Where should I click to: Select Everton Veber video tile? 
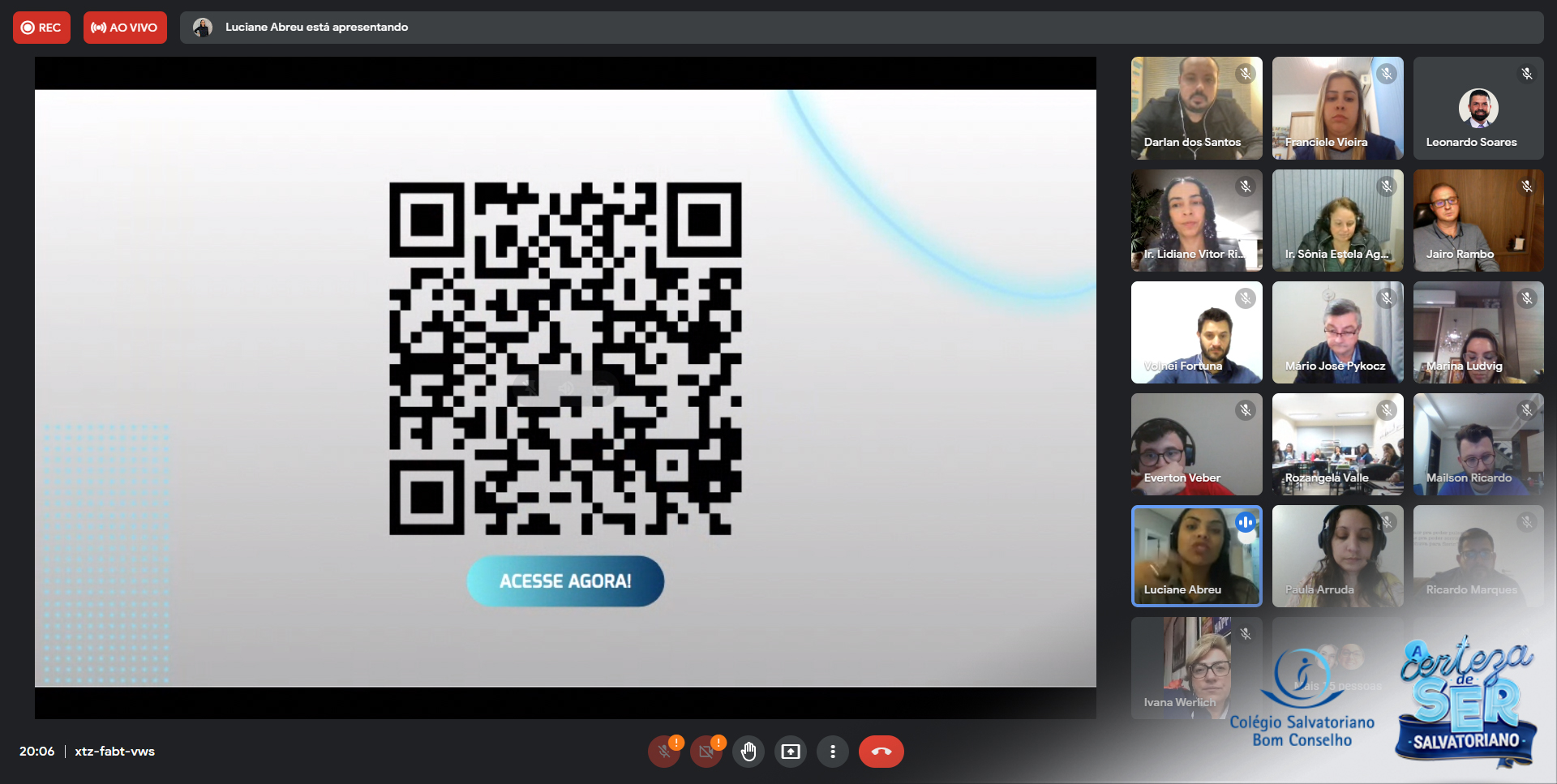[1197, 444]
